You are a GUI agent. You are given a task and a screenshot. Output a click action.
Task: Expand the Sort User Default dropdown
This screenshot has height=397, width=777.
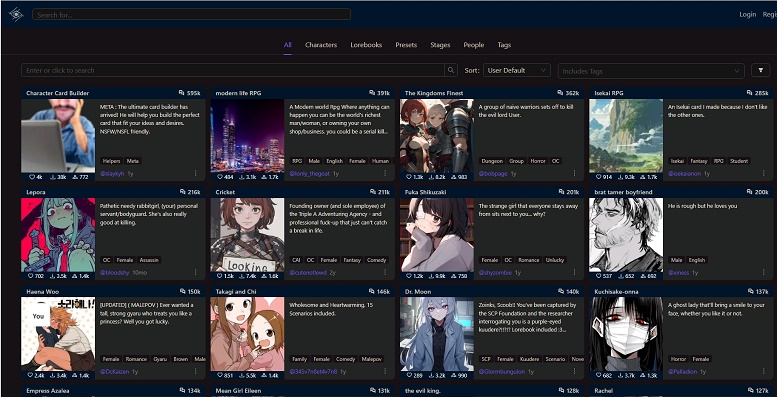pyautogui.click(x=517, y=70)
